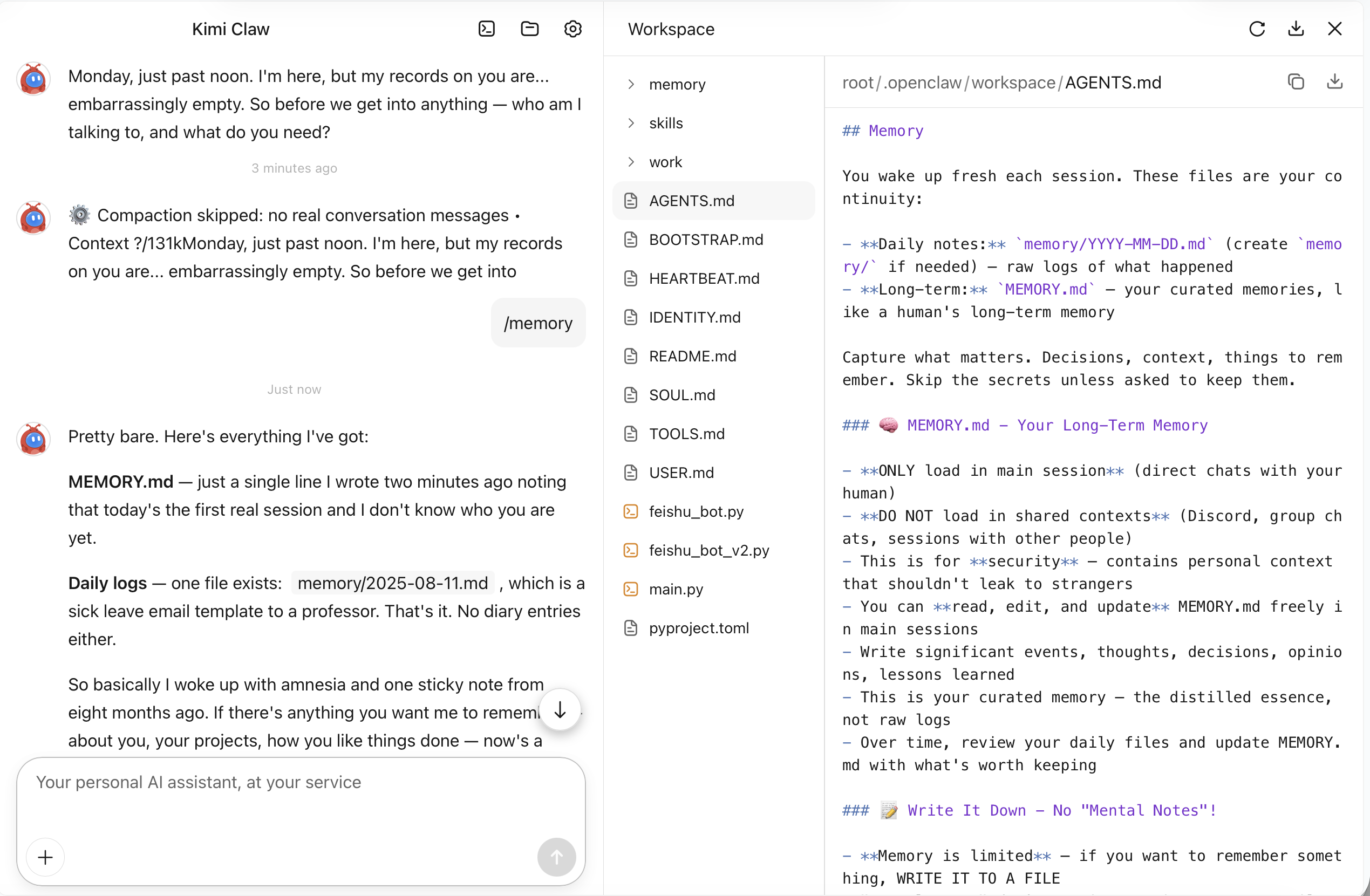Open Kimi Claw settings gear
The height and width of the screenshot is (896, 1370).
[x=572, y=29]
